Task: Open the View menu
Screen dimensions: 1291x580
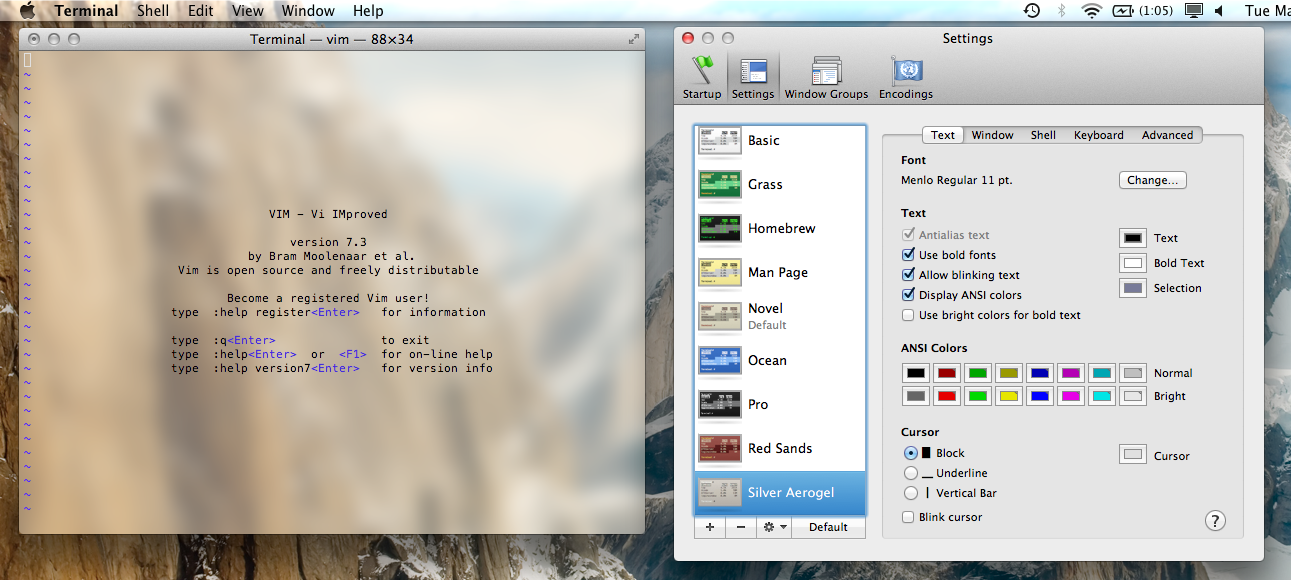Action: coord(247,11)
